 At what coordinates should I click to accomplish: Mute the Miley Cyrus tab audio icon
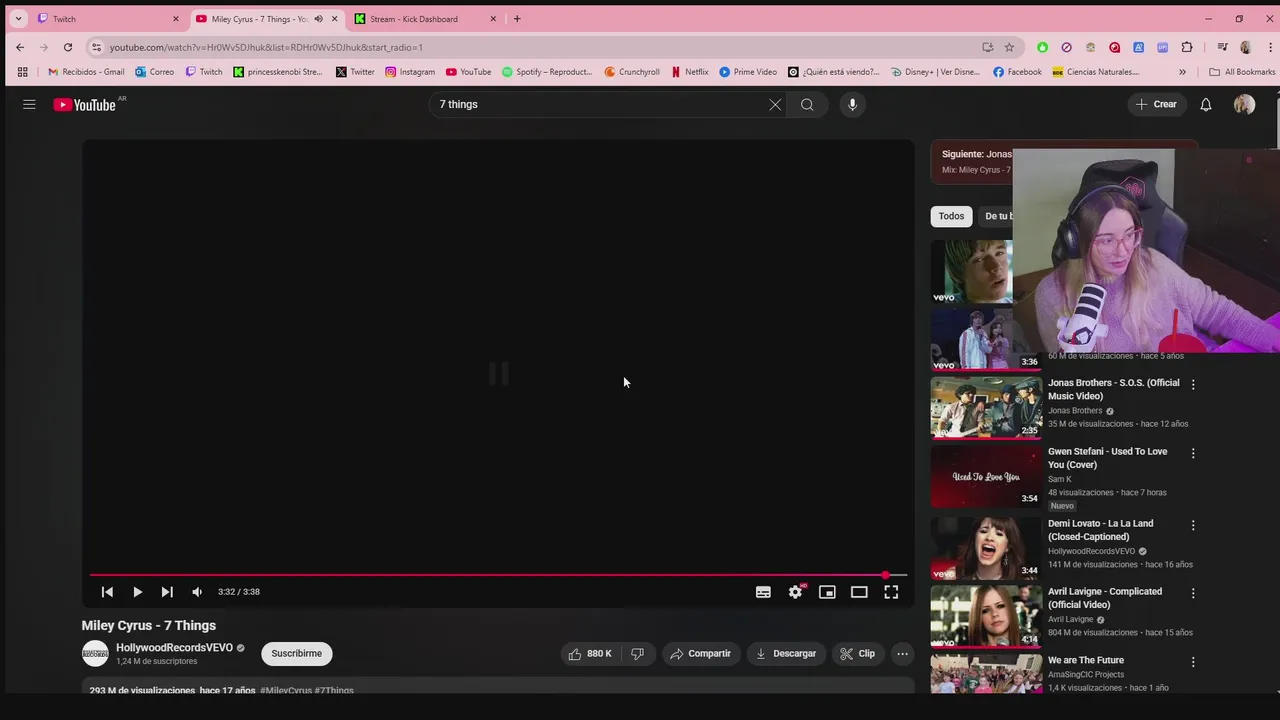coord(318,19)
